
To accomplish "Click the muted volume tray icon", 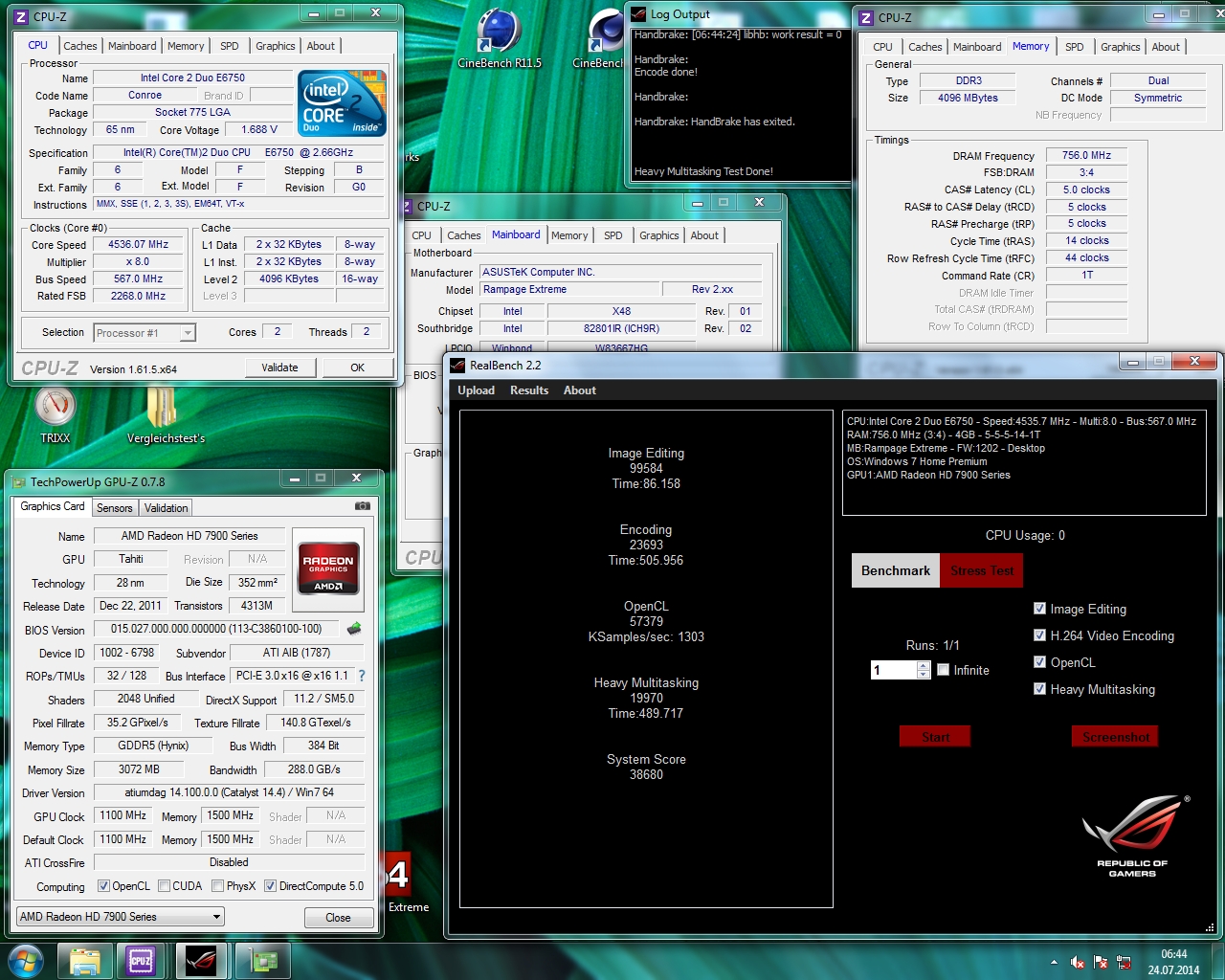I will pyautogui.click(x=1078, y=962).
